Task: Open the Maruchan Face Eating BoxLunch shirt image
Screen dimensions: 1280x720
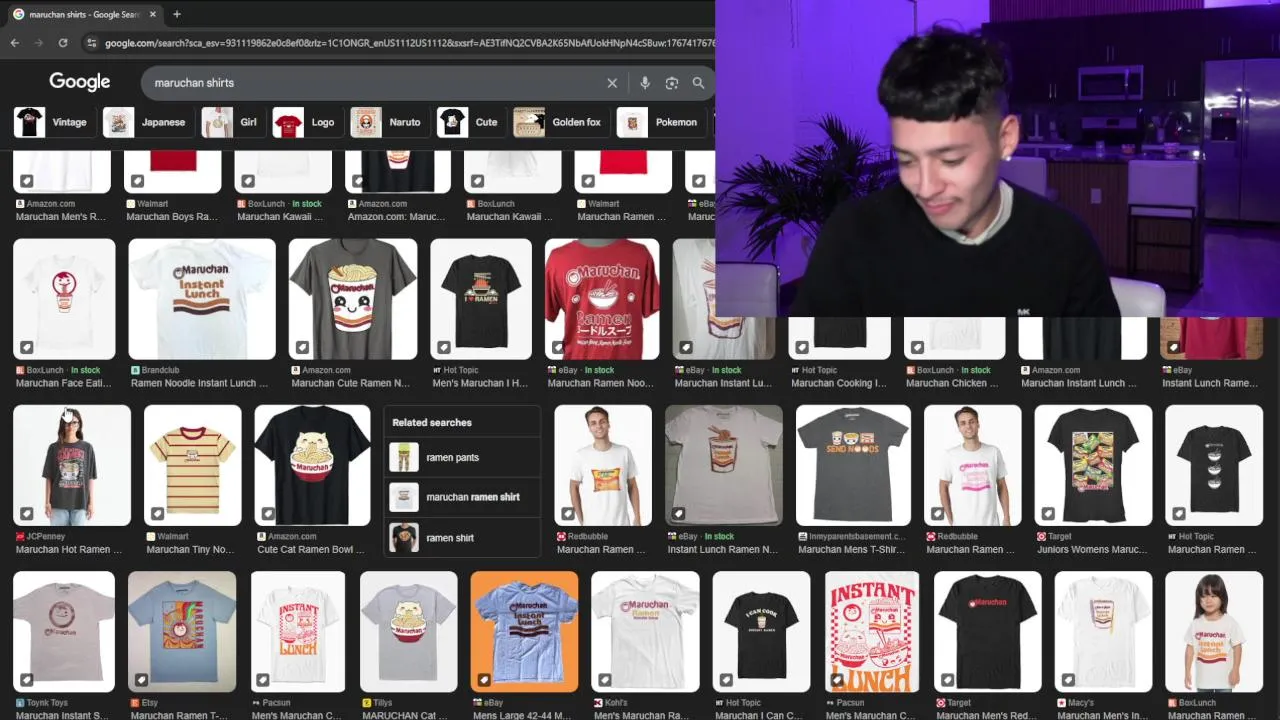Action: pyautogui.click(x=64, y=299)
